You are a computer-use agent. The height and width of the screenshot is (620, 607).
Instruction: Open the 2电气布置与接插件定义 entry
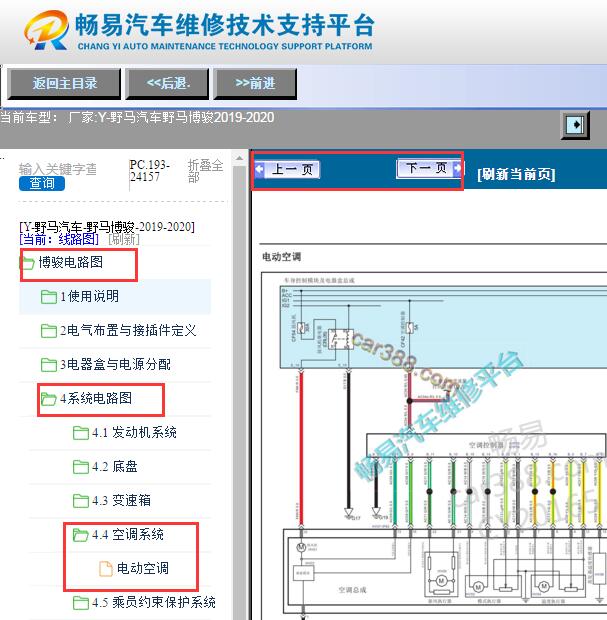(x=128, y=330)
